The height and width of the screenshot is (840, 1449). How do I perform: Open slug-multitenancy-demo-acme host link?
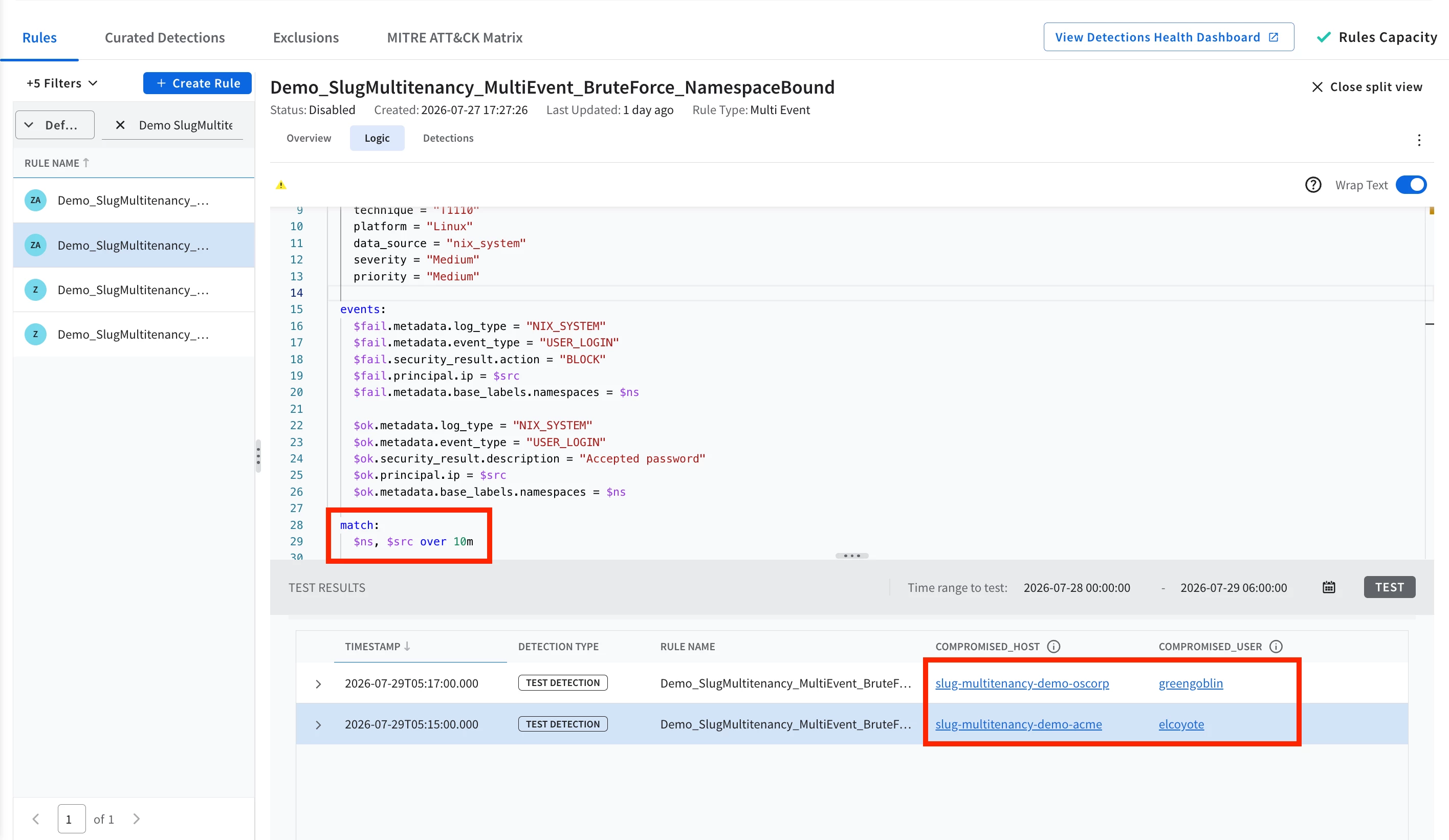pyautogui.click(x=1018, y=724)
